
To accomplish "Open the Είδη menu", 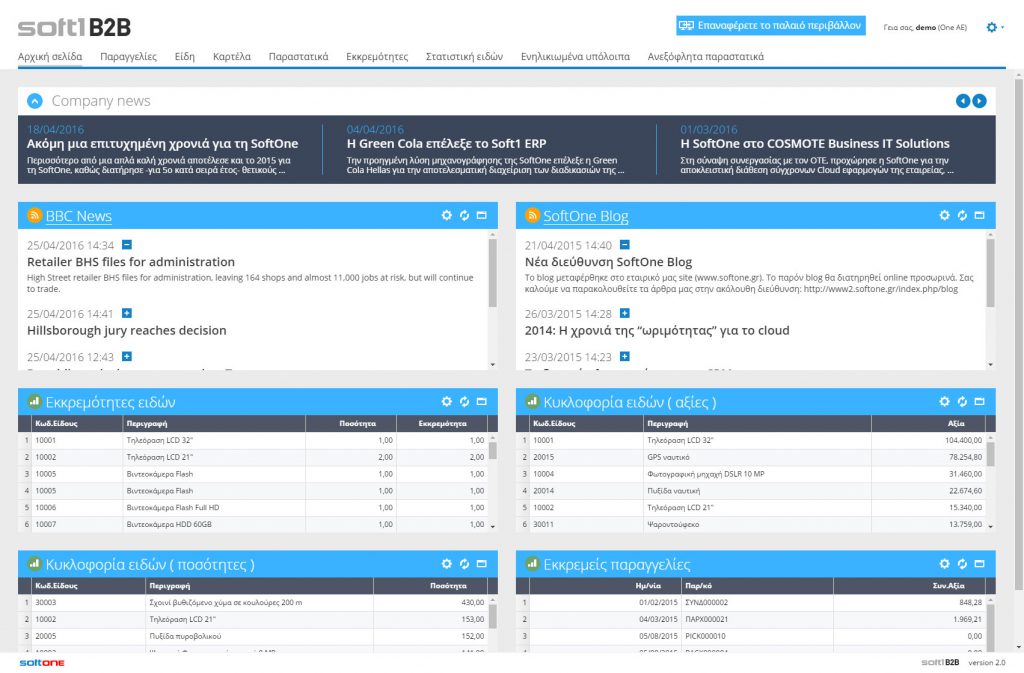I will pos(185,57).
